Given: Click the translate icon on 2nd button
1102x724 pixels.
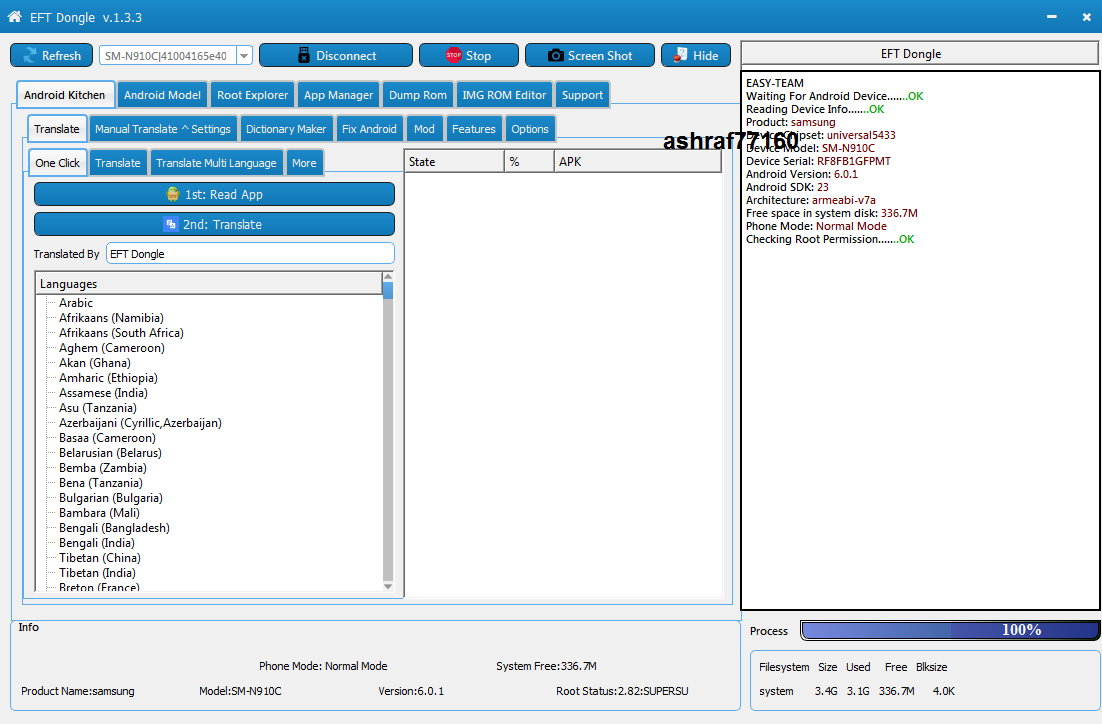Looking at the screenshot, I should pos(171,224).
